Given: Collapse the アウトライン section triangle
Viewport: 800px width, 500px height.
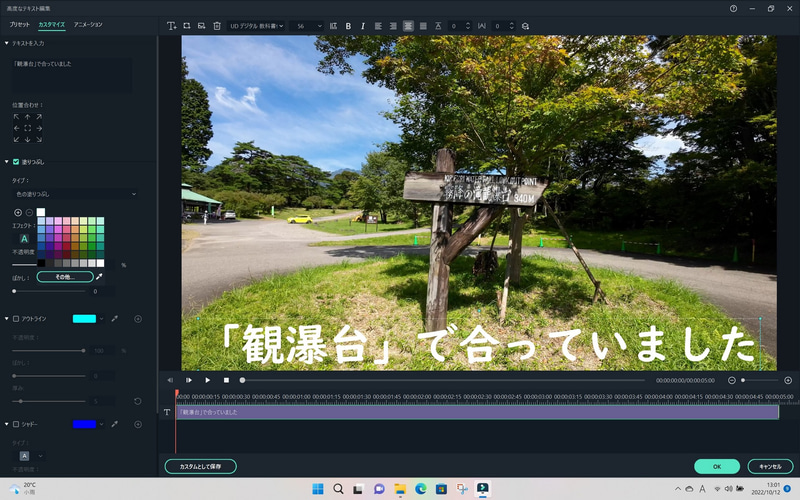Looking at the screenshot, I should pyautogui.click(x=7, y=319).
